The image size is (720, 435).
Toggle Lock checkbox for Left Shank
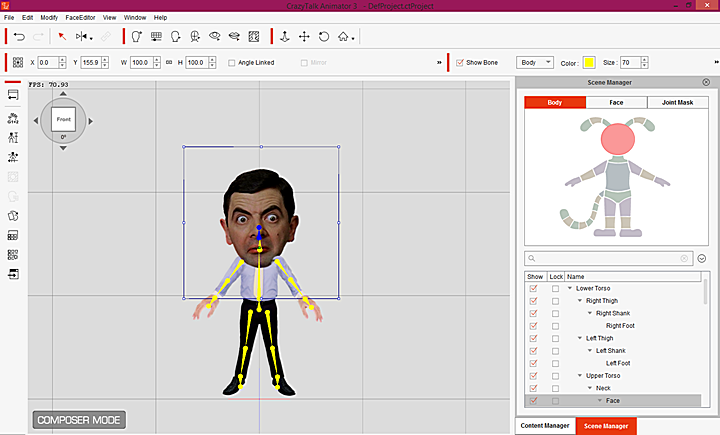coord(555,351)
